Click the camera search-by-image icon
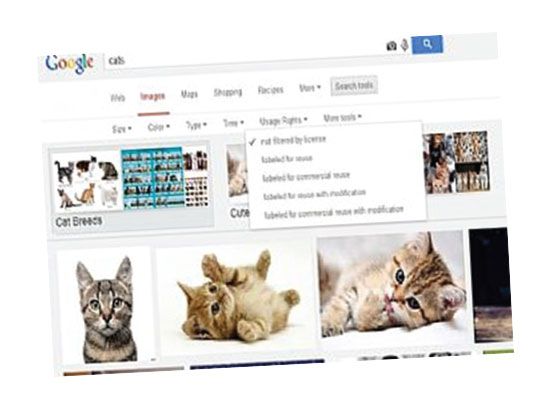 point(391,46)
